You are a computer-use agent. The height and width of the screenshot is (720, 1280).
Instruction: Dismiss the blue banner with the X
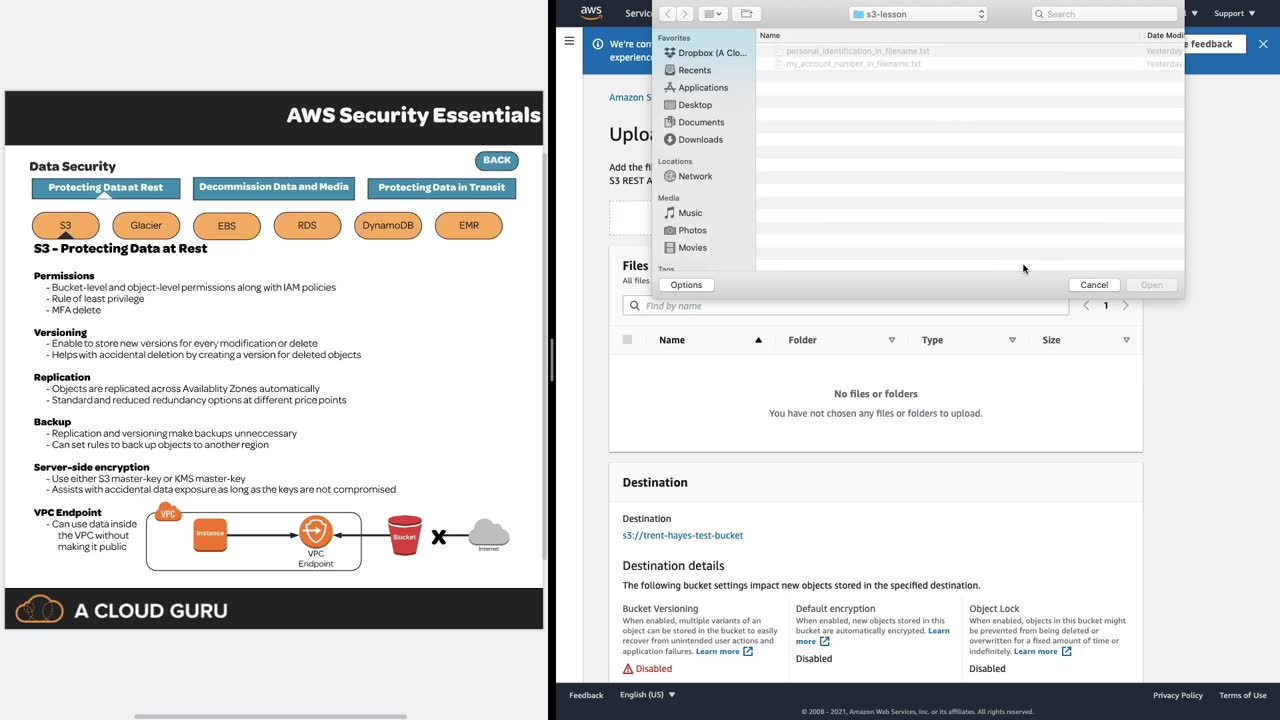[x=1263, y=44]
